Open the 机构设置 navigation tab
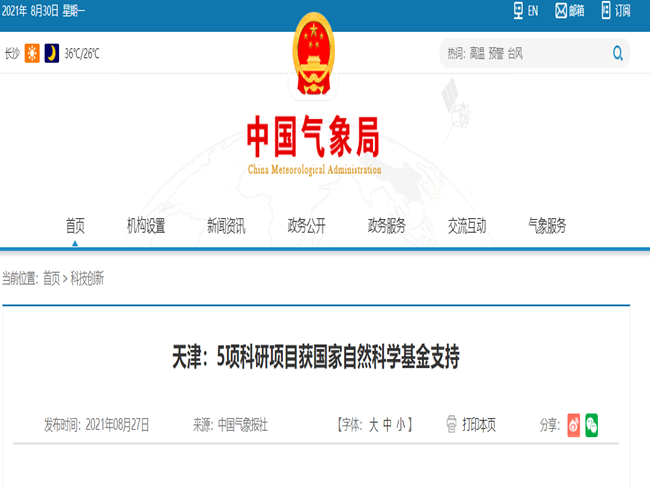 pos(146,226)
